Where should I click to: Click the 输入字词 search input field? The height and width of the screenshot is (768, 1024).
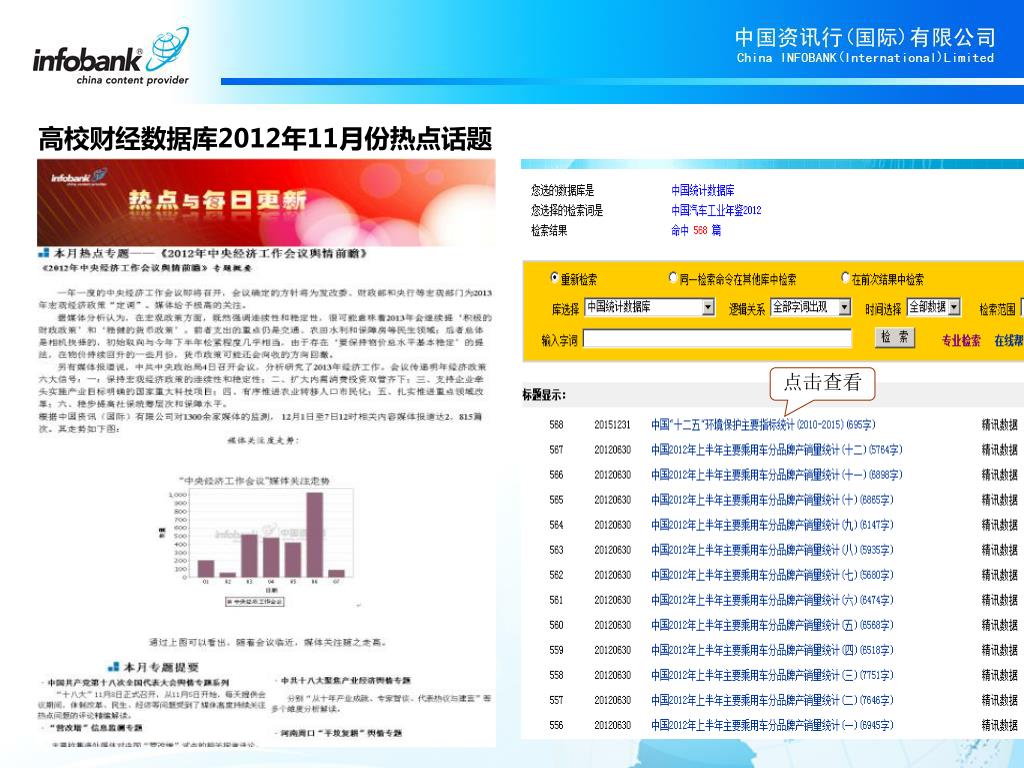[717, 339]
